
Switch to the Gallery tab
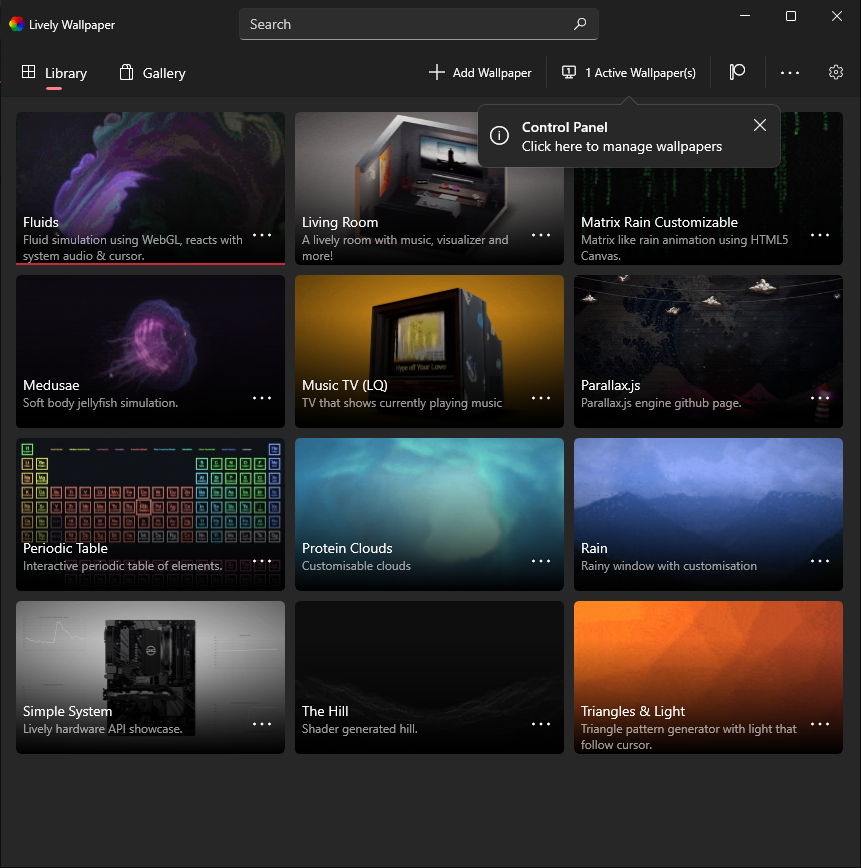[152, 73]
